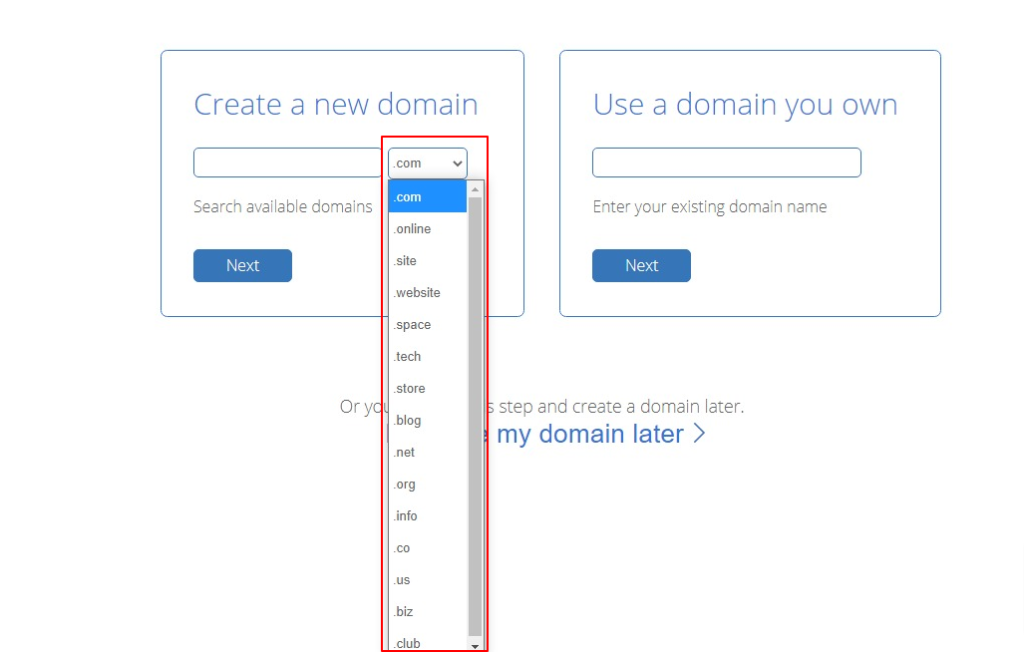
Task: Click Next under Use a domain you own
Action: coord(641,265)
